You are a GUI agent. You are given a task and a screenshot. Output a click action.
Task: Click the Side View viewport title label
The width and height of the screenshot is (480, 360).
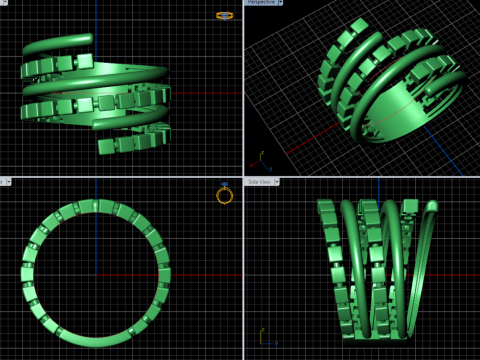click(259, 182)
